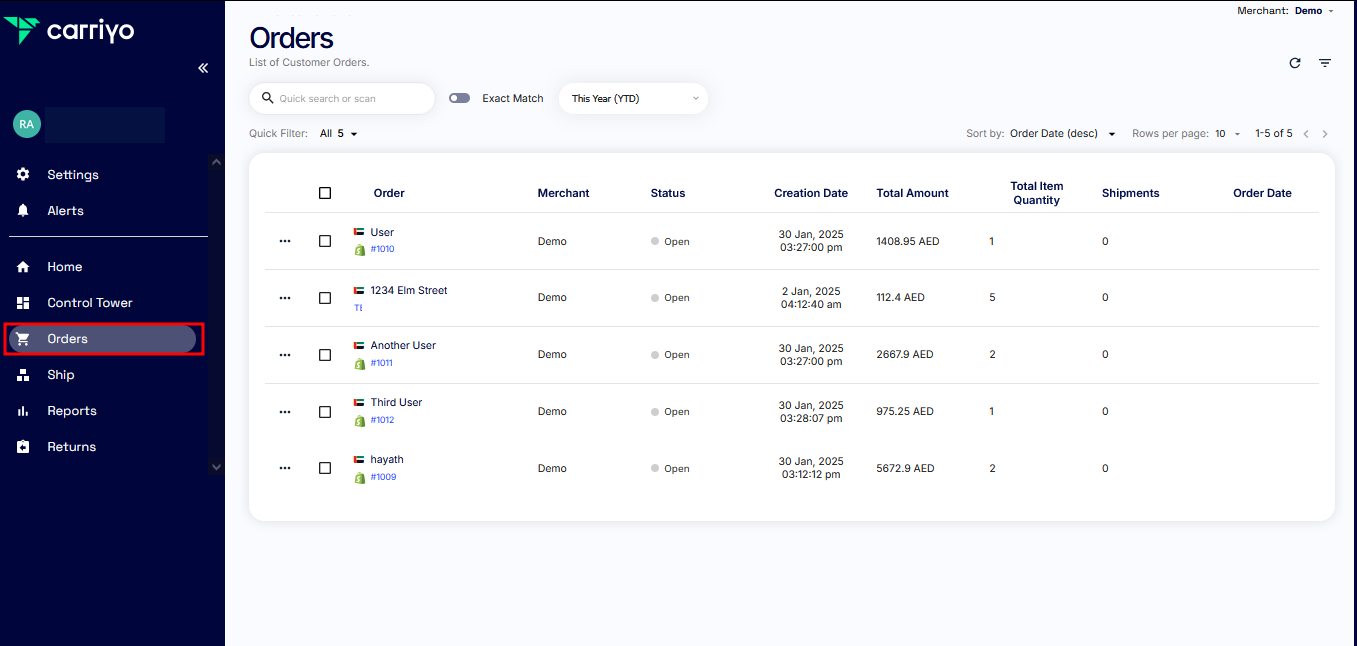Viewport: 1357px width, 646px height.
Task: Click Shopify icon beside order #1012
Action: pos(360,421)
